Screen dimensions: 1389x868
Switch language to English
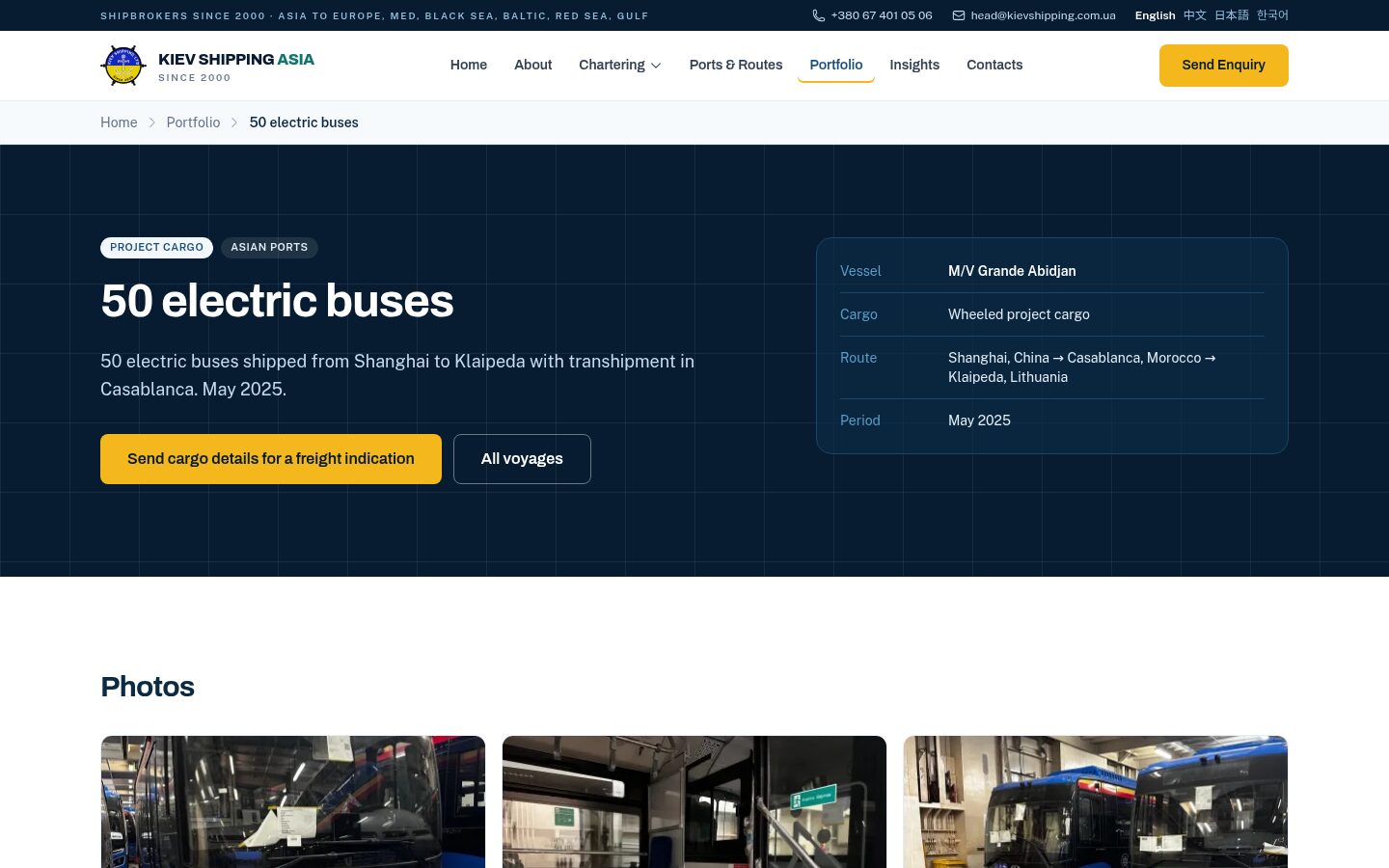(1156, 15)
